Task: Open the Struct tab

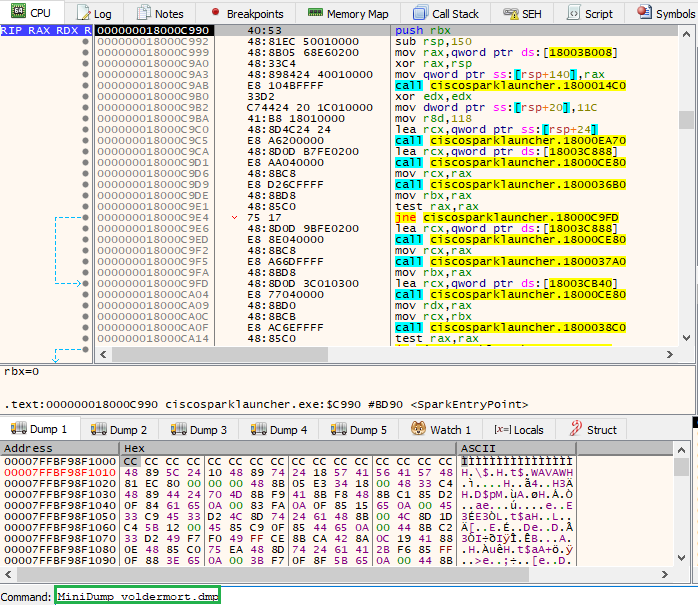Action: point(592,430)
